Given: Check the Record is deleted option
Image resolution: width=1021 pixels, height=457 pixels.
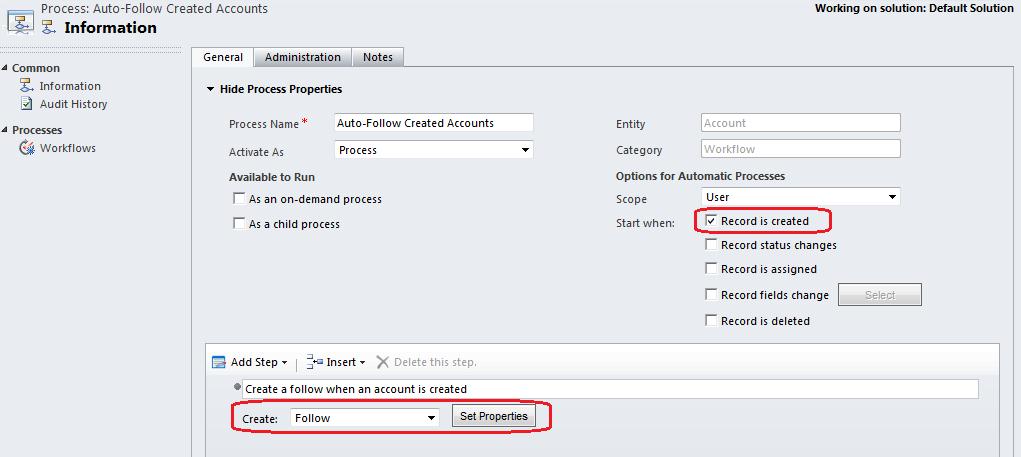Looking at the screenshot, I should coord(711,321).
